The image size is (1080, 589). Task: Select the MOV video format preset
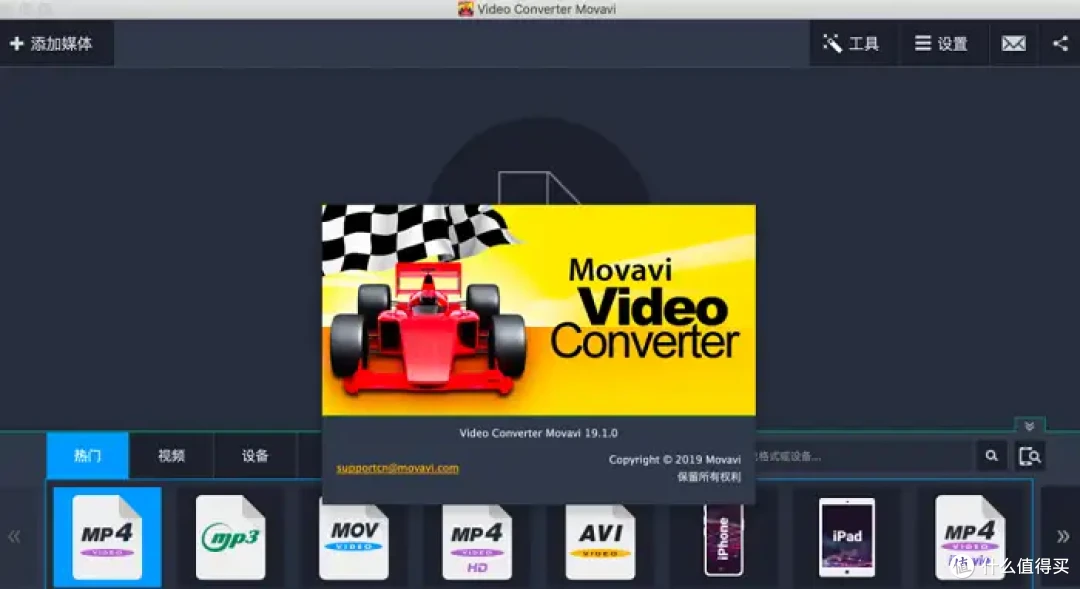click(353, 541)
